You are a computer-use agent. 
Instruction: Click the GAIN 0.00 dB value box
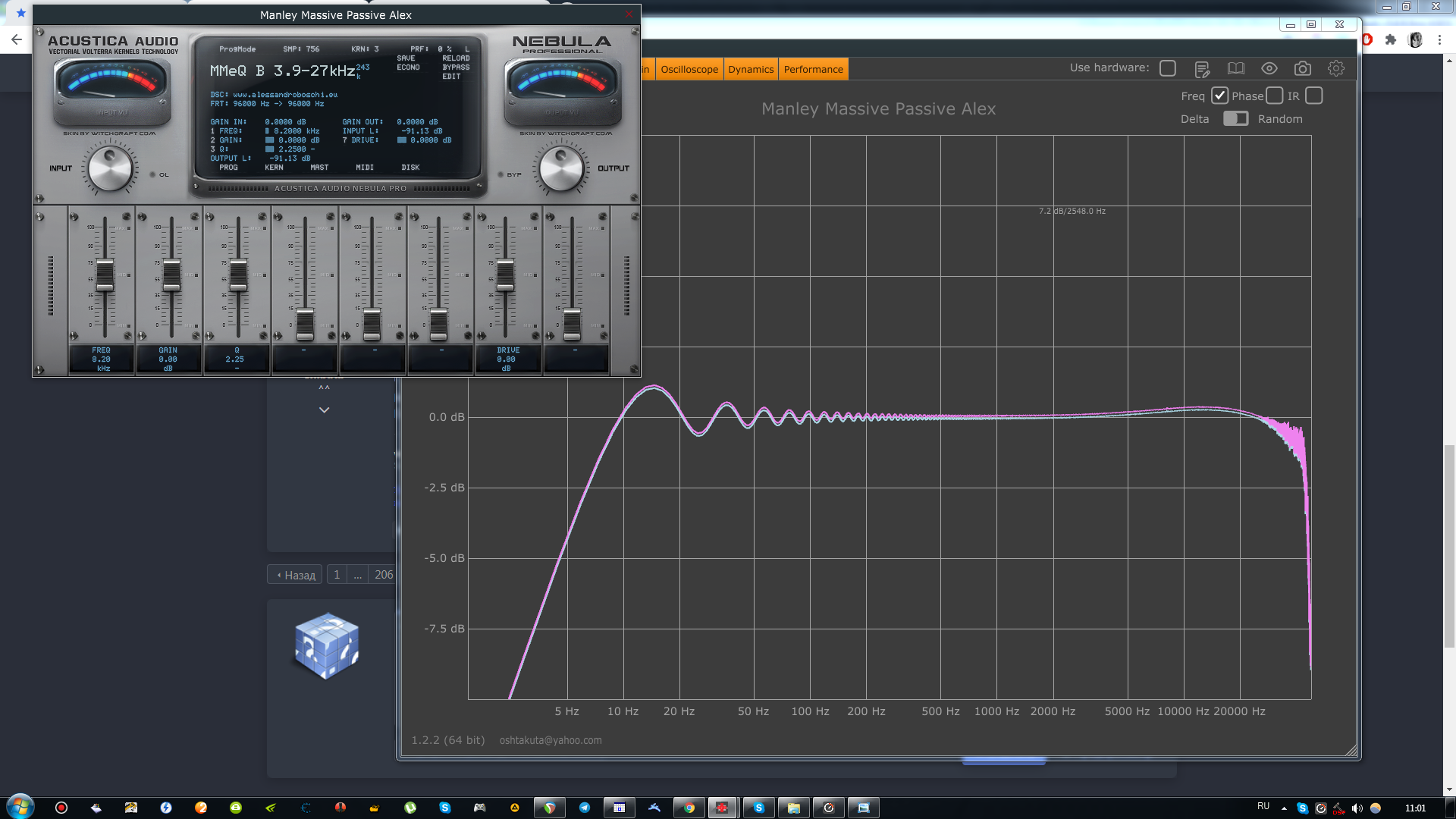tap(168, 359)
